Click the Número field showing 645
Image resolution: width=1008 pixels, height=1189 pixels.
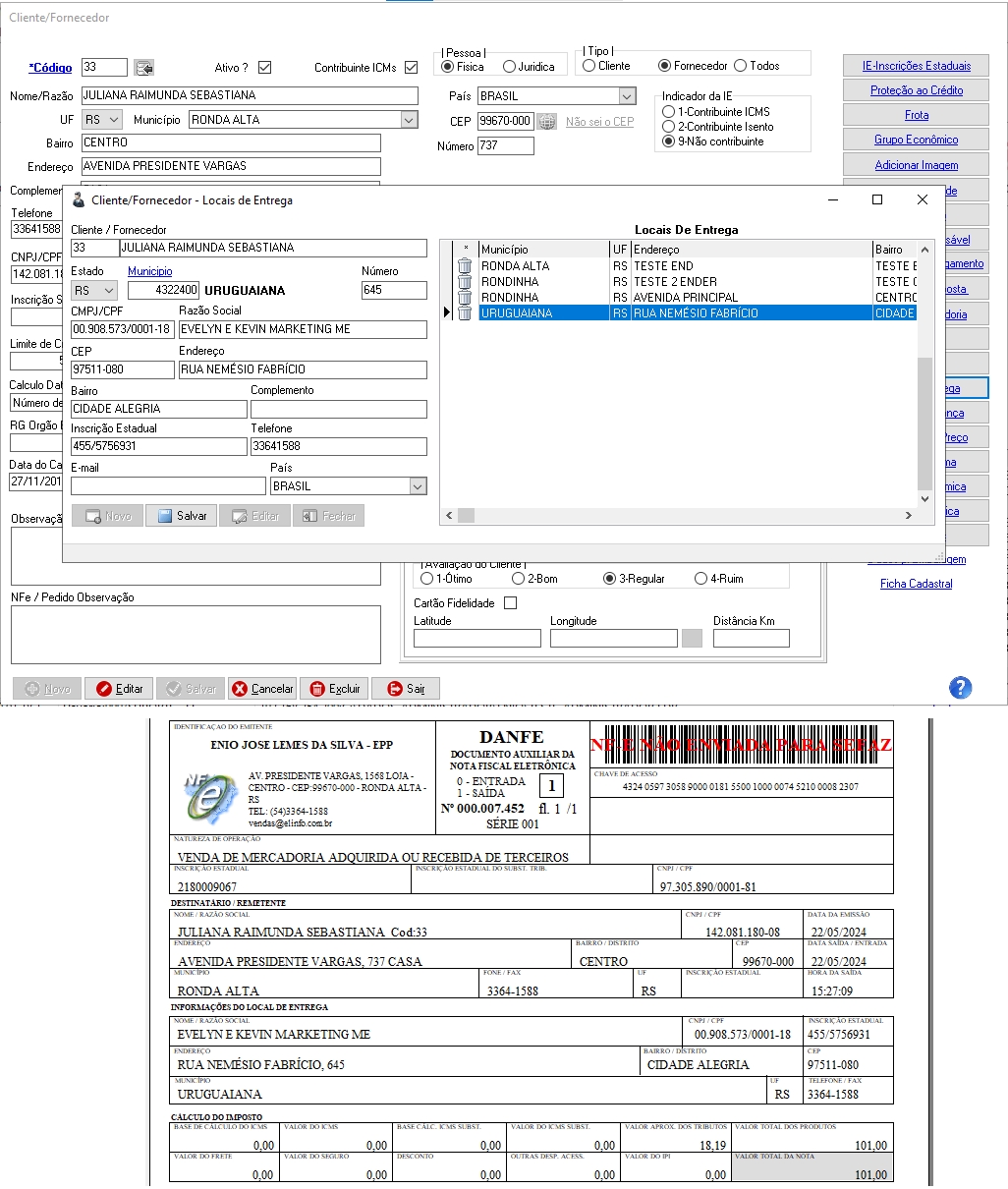click(394, 290)
